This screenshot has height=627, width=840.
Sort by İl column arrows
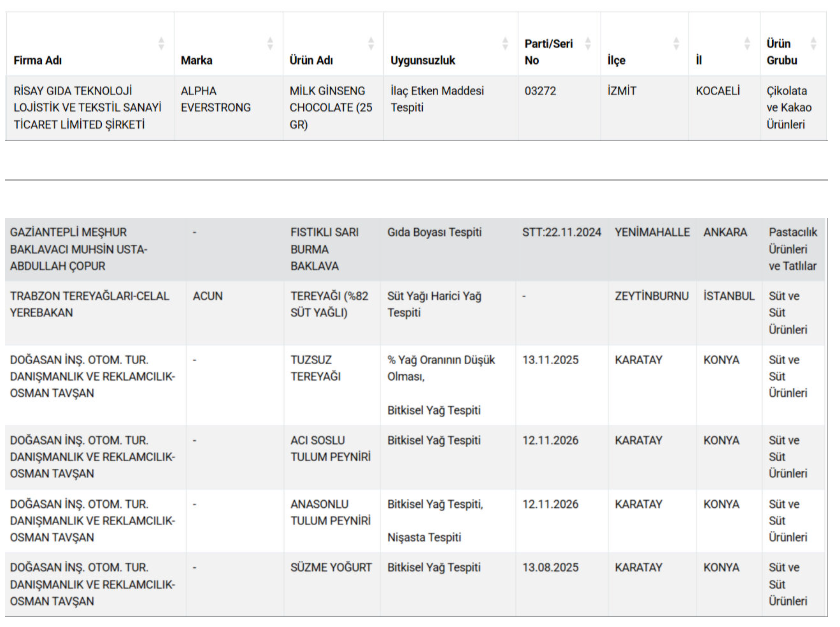(x=747, y=43)
